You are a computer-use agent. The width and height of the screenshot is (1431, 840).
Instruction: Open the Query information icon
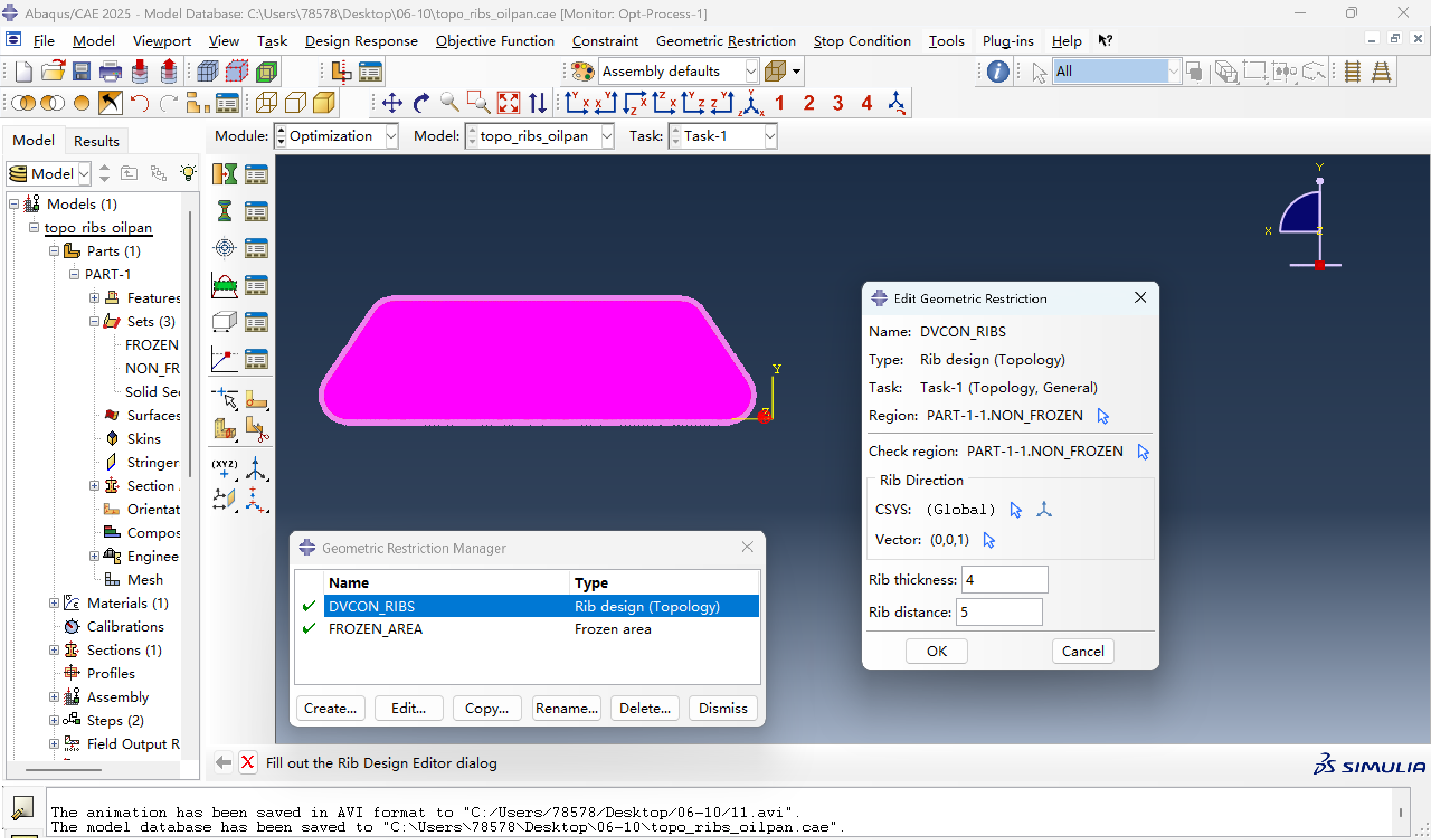click(x=998, y=72)
